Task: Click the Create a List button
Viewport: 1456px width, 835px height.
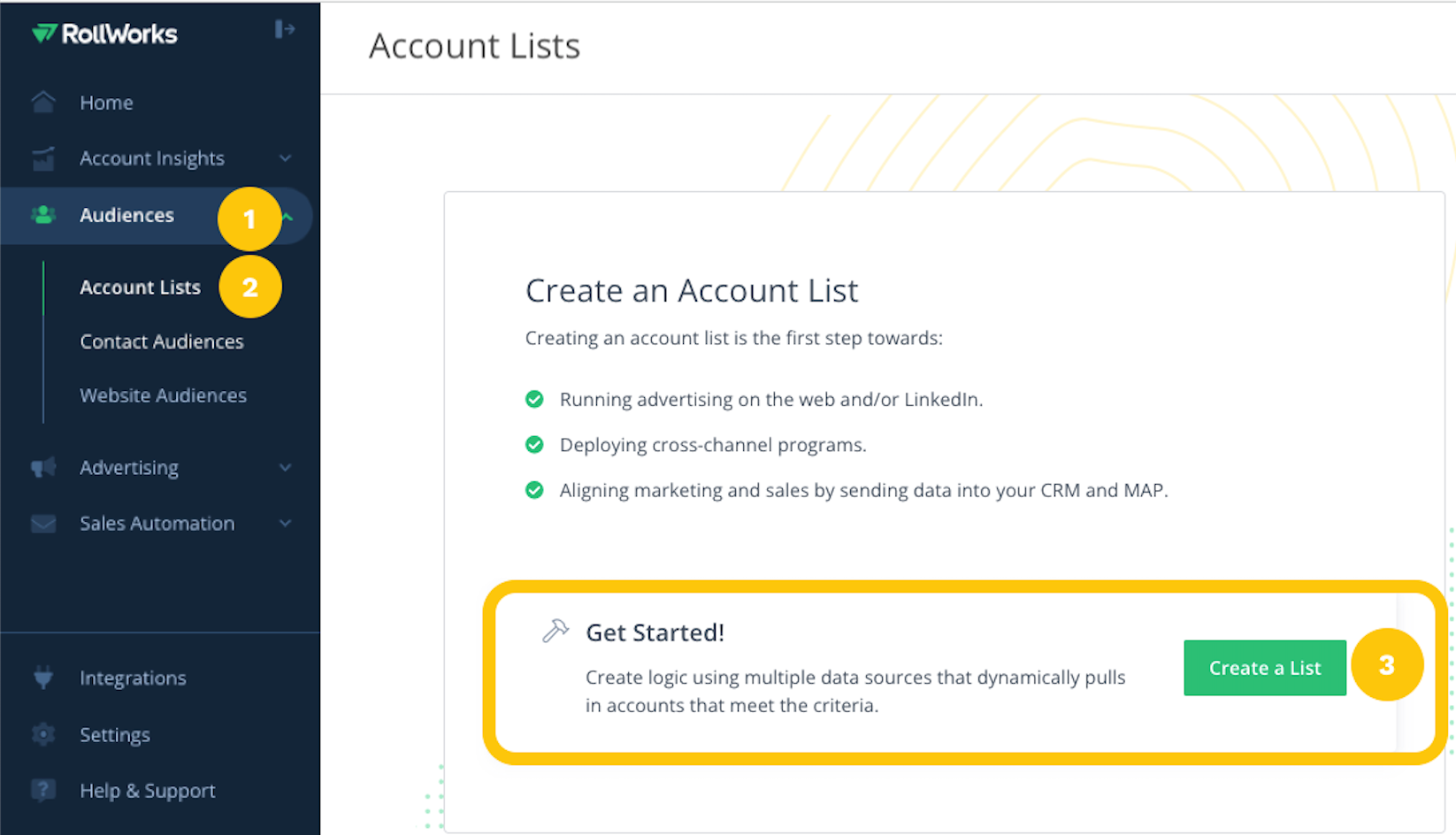Action: [x=1265, y=668]
